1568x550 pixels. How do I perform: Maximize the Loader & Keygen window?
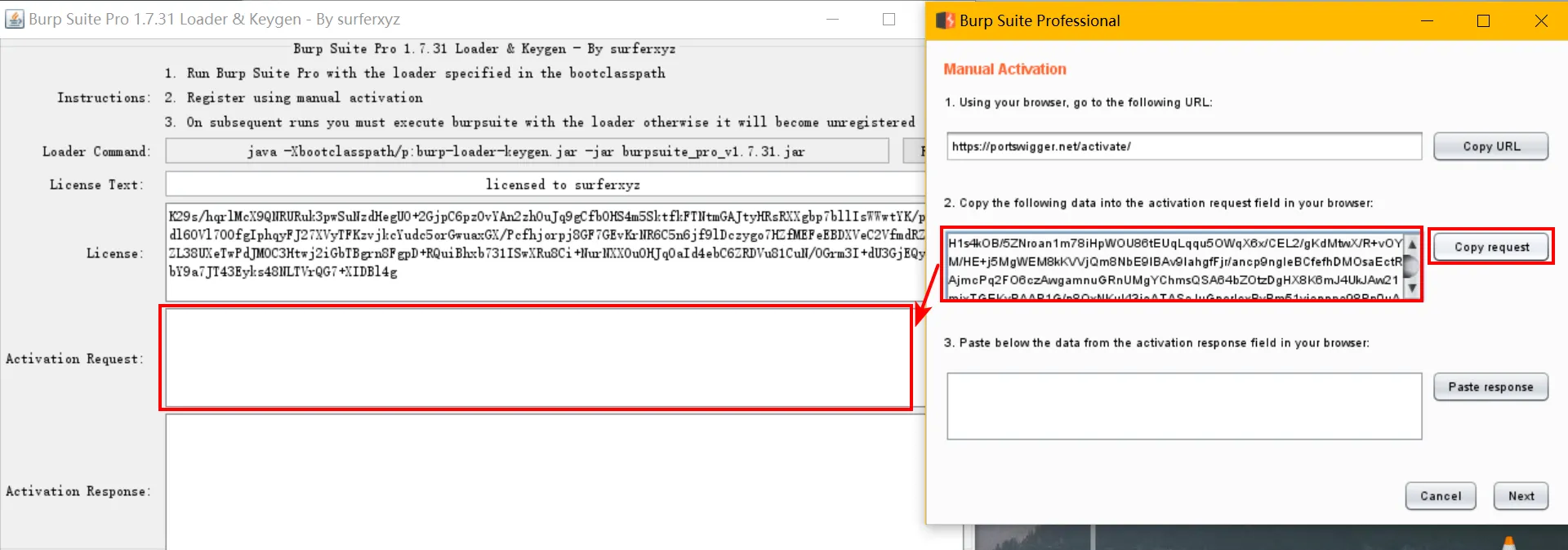point(889,19)
